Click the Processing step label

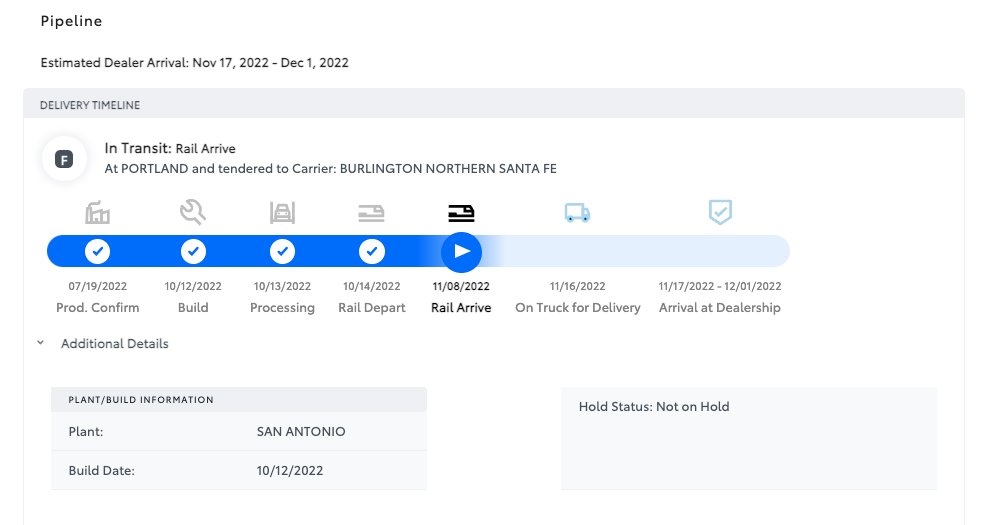click(x=282, y=308)
